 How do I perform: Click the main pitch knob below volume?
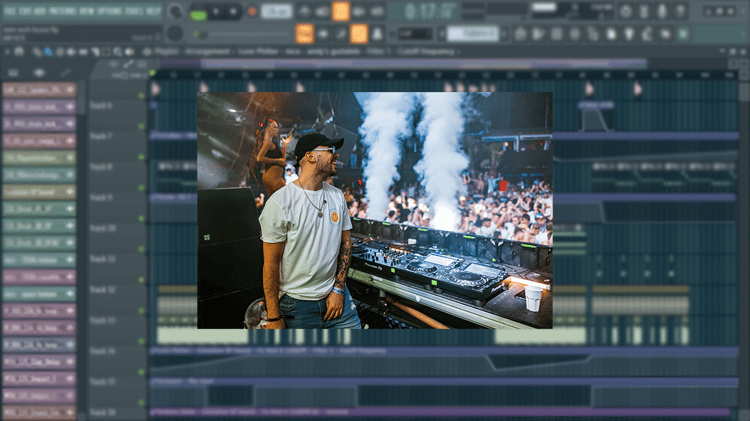pyautogui.click(x=175, y=33)
